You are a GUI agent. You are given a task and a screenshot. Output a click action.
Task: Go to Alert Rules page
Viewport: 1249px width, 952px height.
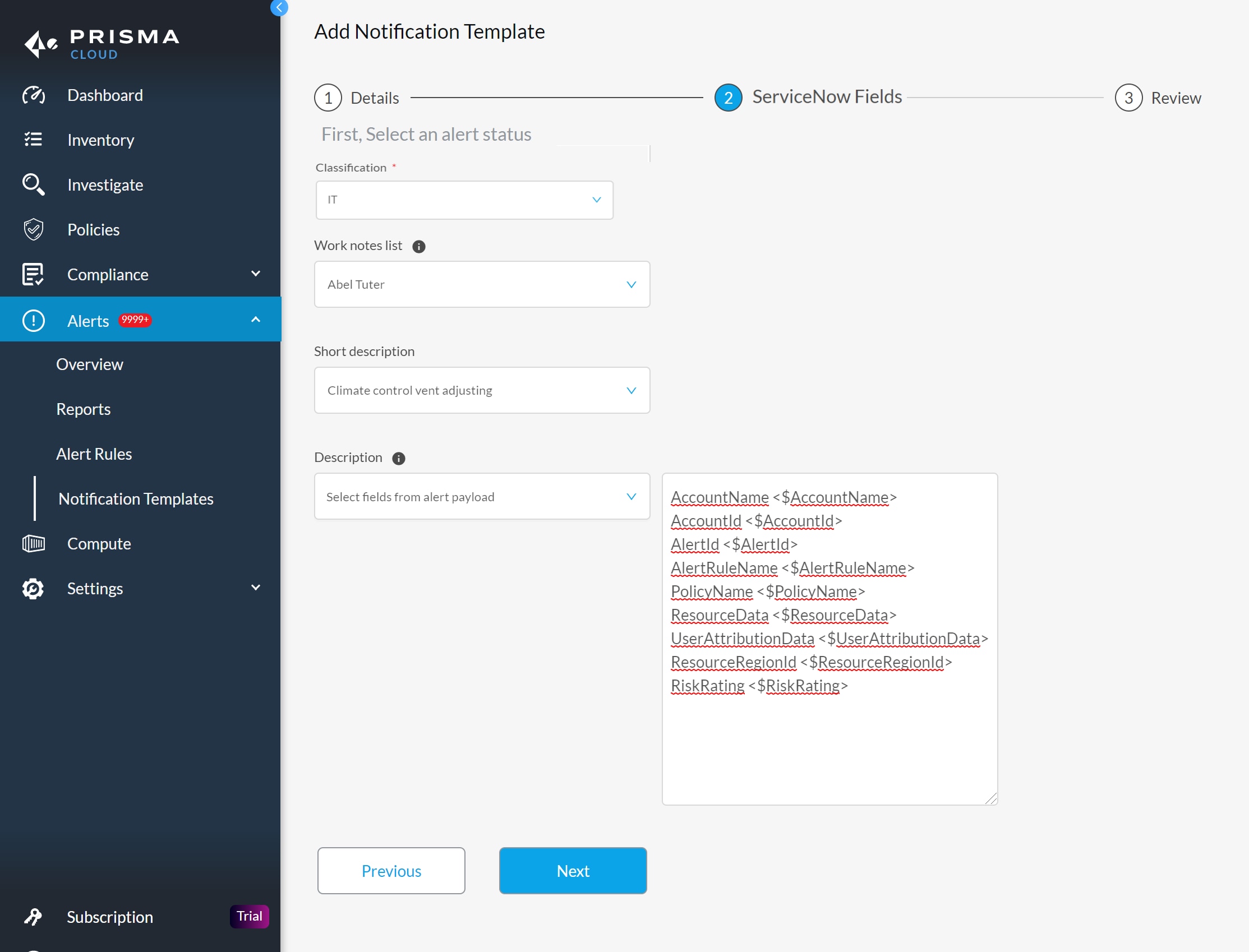[94, 454]
